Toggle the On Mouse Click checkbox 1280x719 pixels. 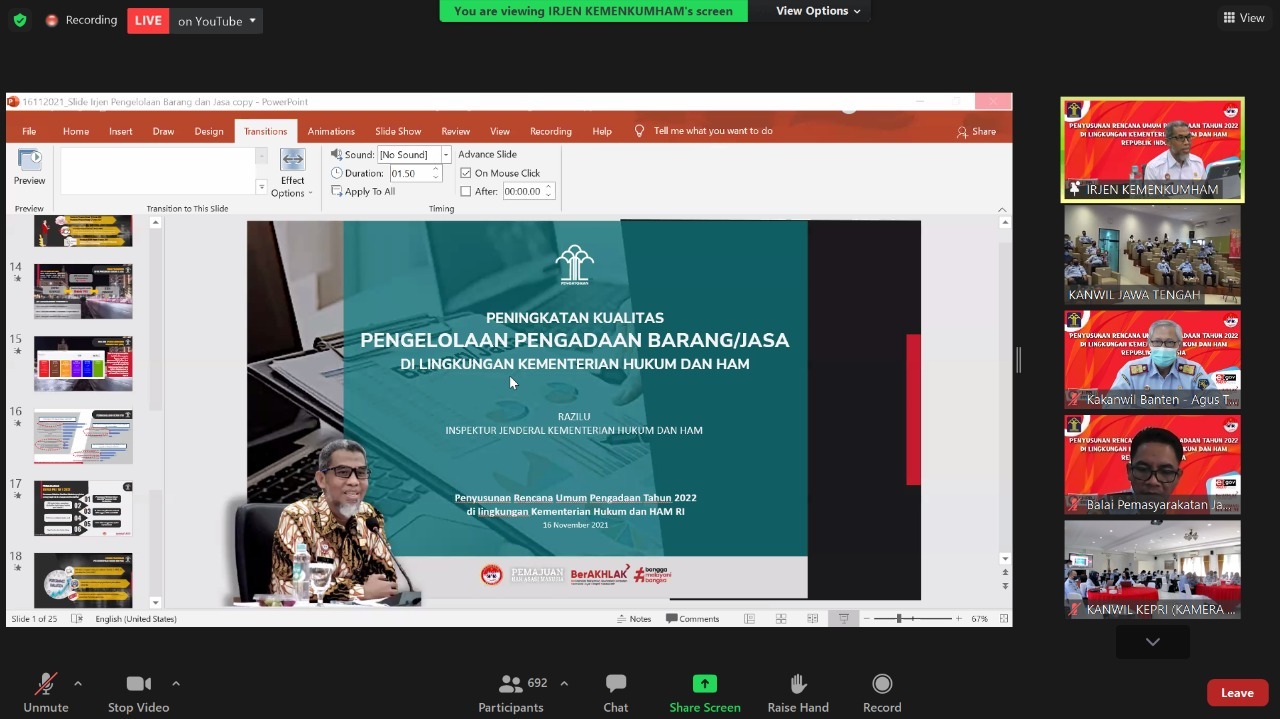coord(466,173)
